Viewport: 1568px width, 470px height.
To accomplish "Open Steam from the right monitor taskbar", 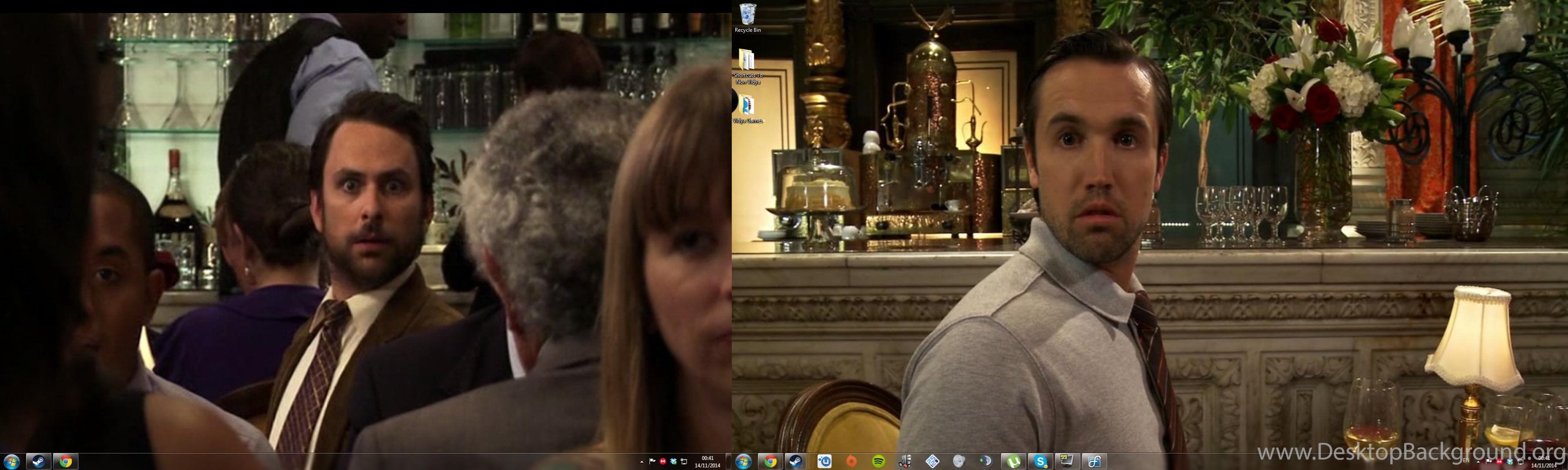I will tap(796, 461).
